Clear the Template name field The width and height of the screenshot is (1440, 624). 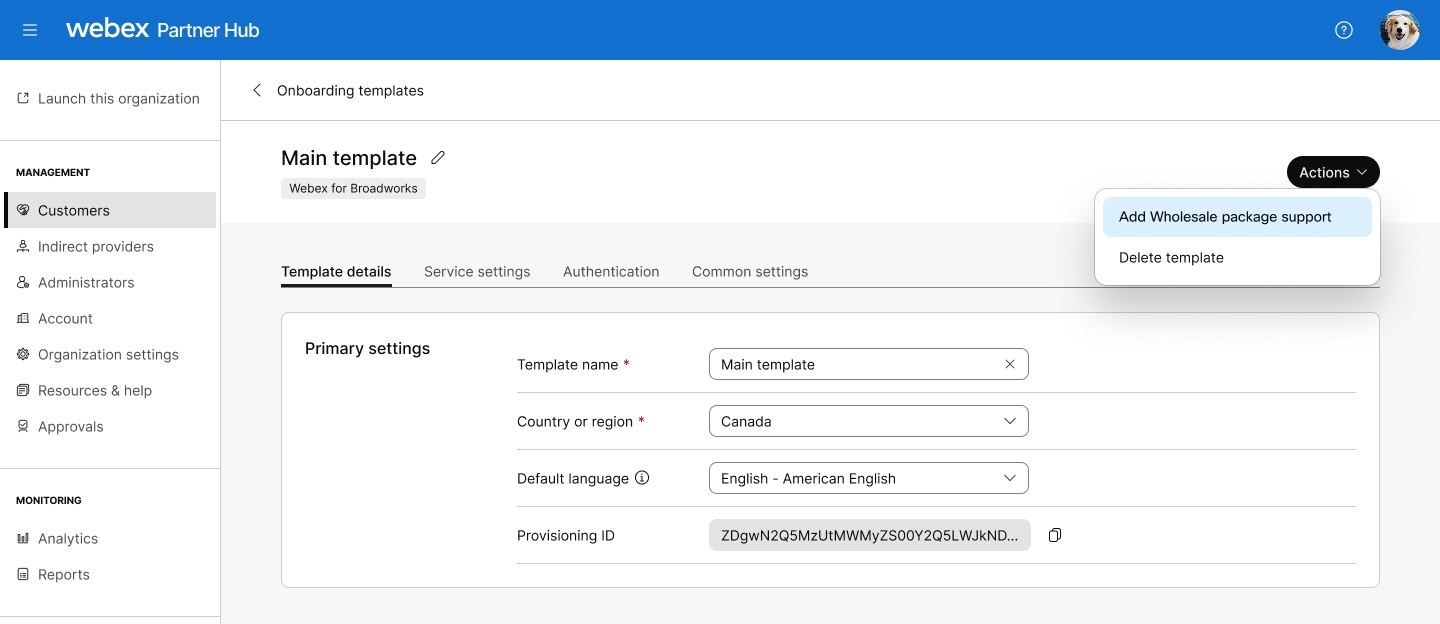coord(1010,364)
